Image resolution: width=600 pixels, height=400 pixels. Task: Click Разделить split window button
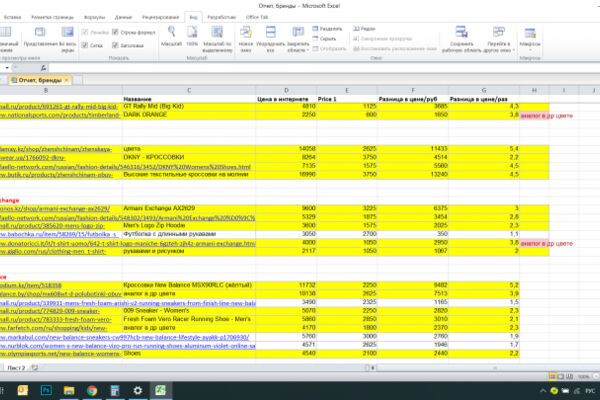[327, 29]
